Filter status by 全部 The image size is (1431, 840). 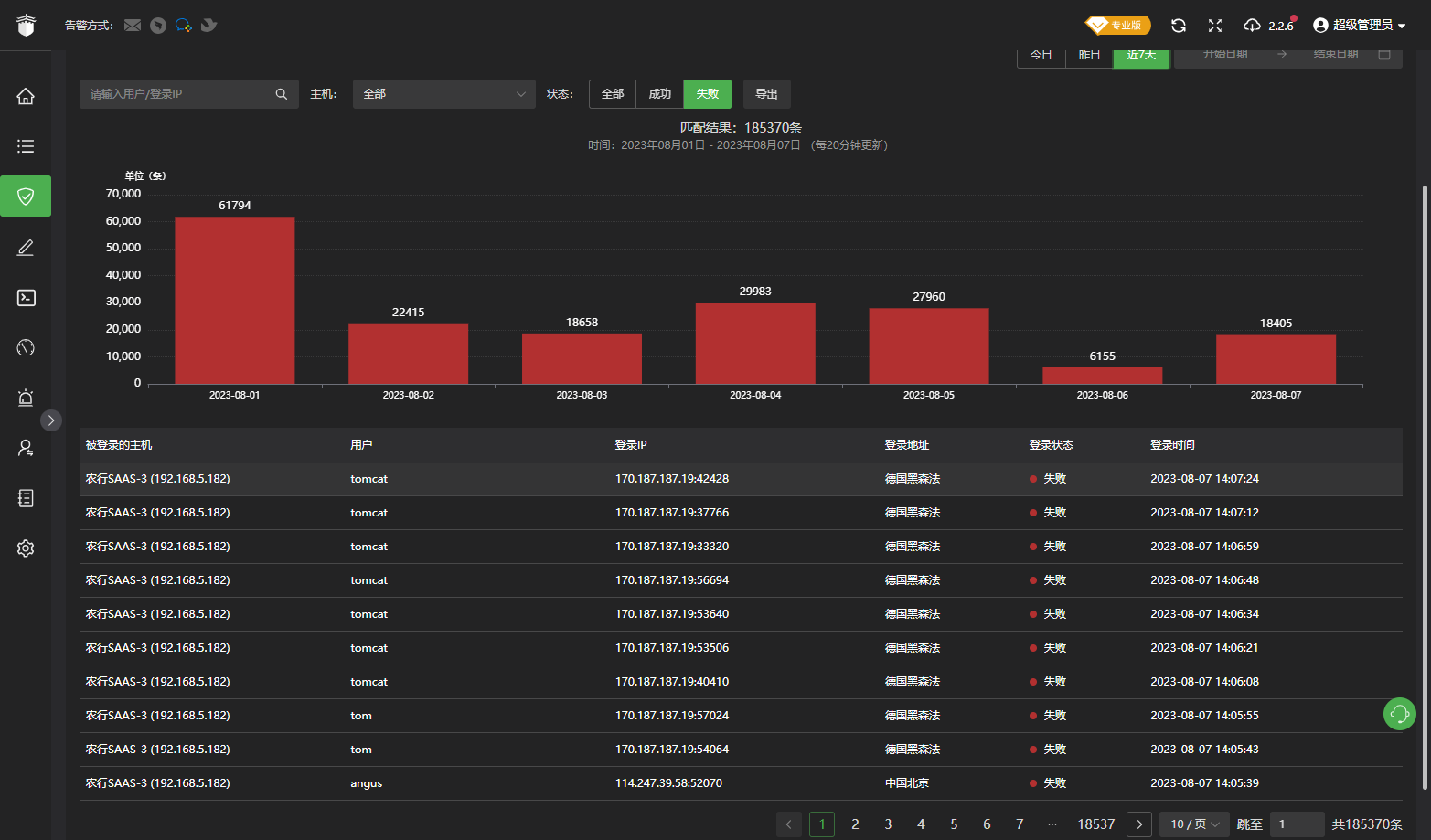pos(613,94)
